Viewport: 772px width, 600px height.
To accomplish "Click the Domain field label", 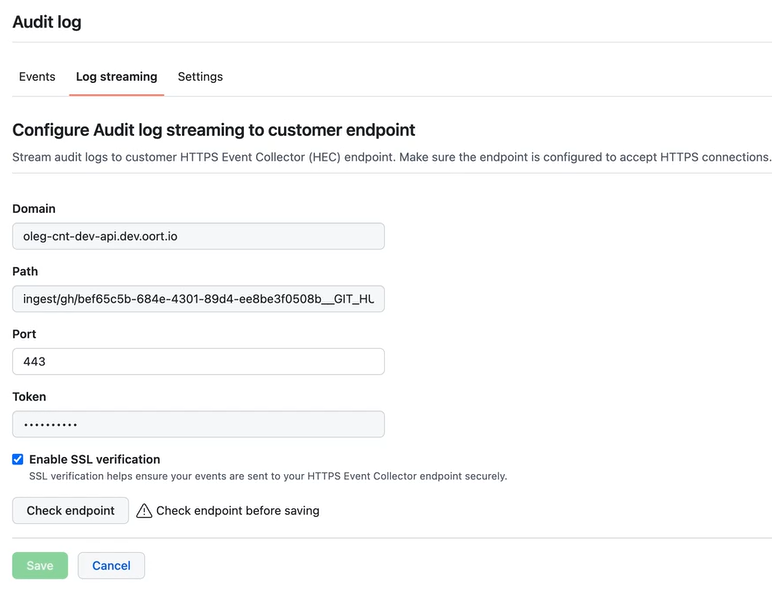I will click(x=34, y=209).
